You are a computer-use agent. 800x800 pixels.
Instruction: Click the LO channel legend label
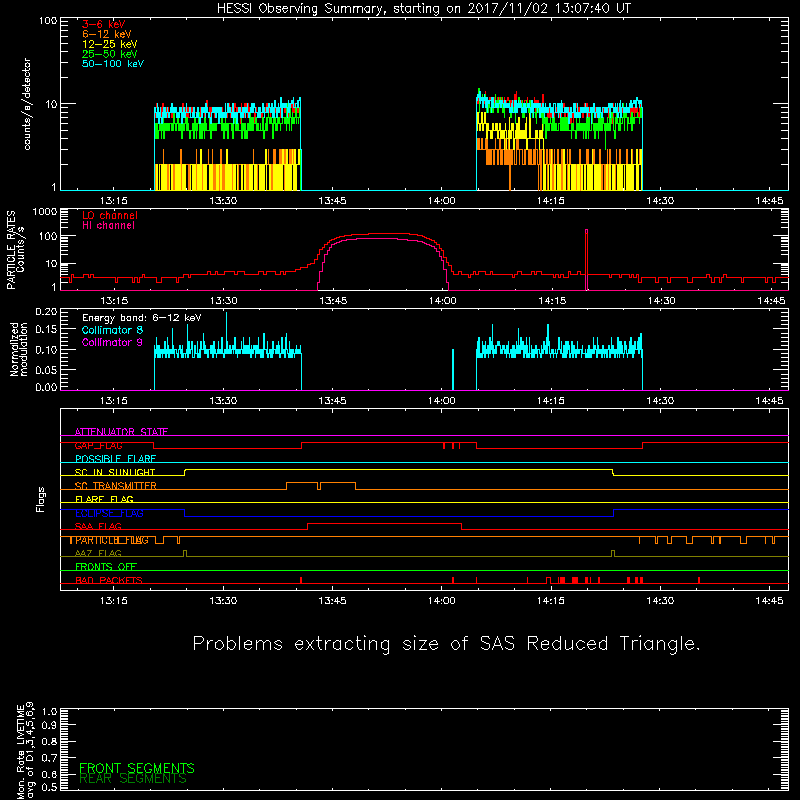(x=110, y=215)
